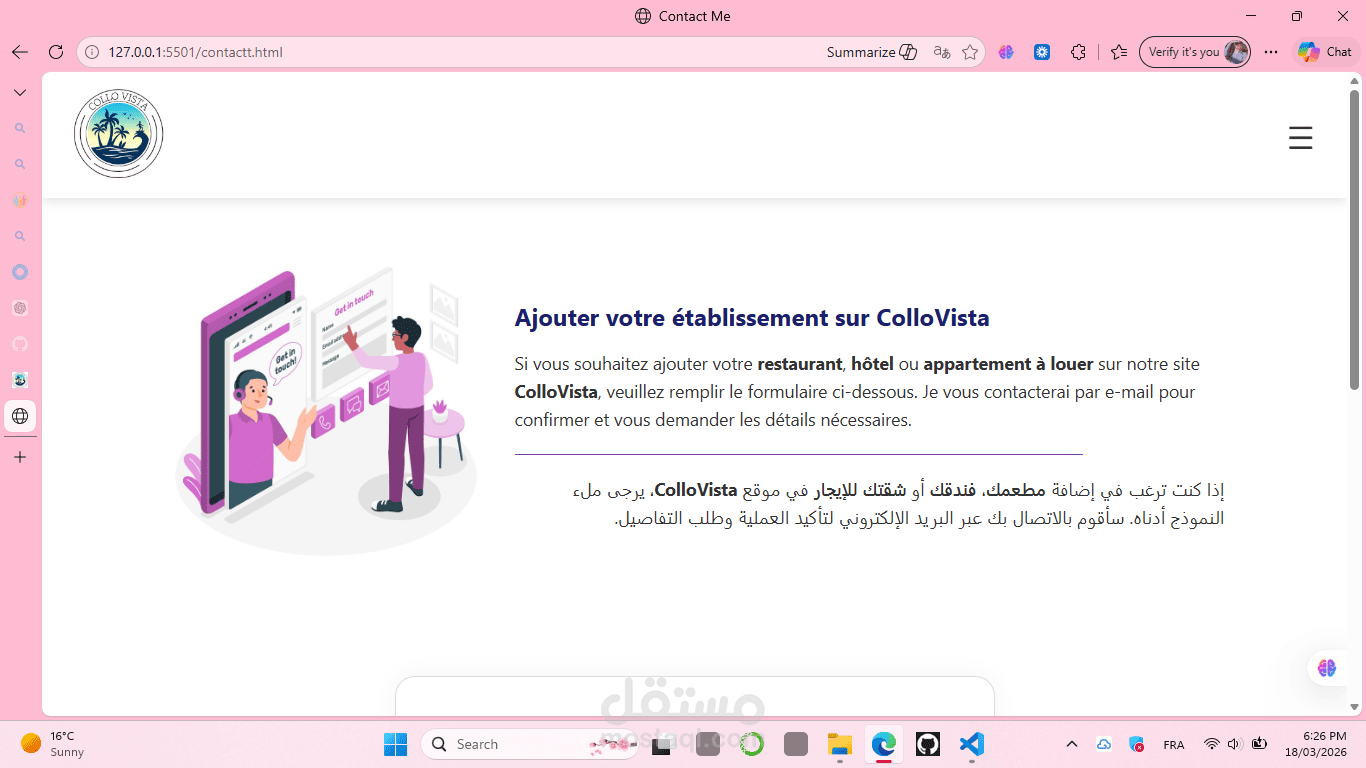The image size is (1366, 768).
Task: Open Visual Studio Code from taskbar
Action: pyautogui.click(x=971, y=744)
